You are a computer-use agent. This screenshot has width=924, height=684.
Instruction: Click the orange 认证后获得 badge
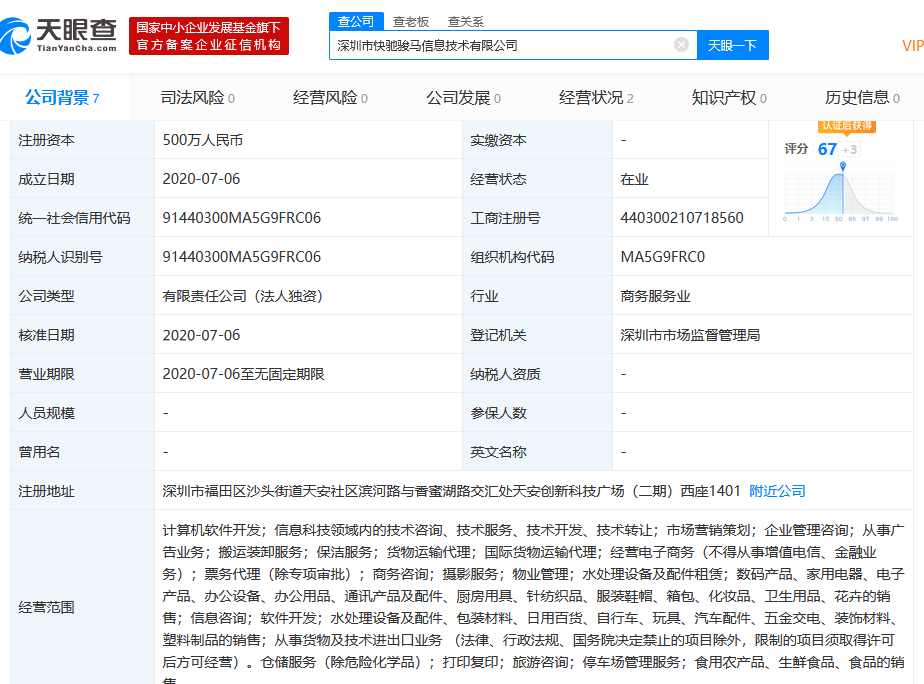[x=847, y=126]
